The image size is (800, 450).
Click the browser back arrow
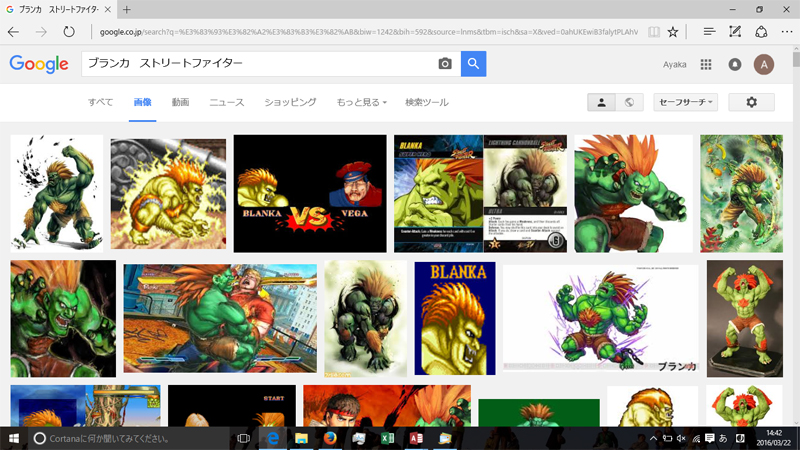pyautogui.click(x=13, y=32)
